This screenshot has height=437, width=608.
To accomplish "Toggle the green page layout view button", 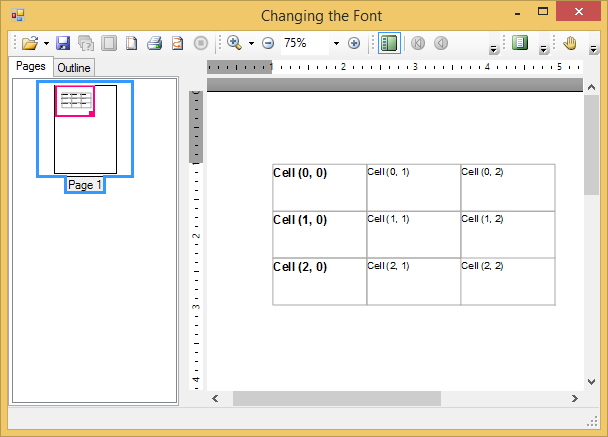I will pos(519,43).
